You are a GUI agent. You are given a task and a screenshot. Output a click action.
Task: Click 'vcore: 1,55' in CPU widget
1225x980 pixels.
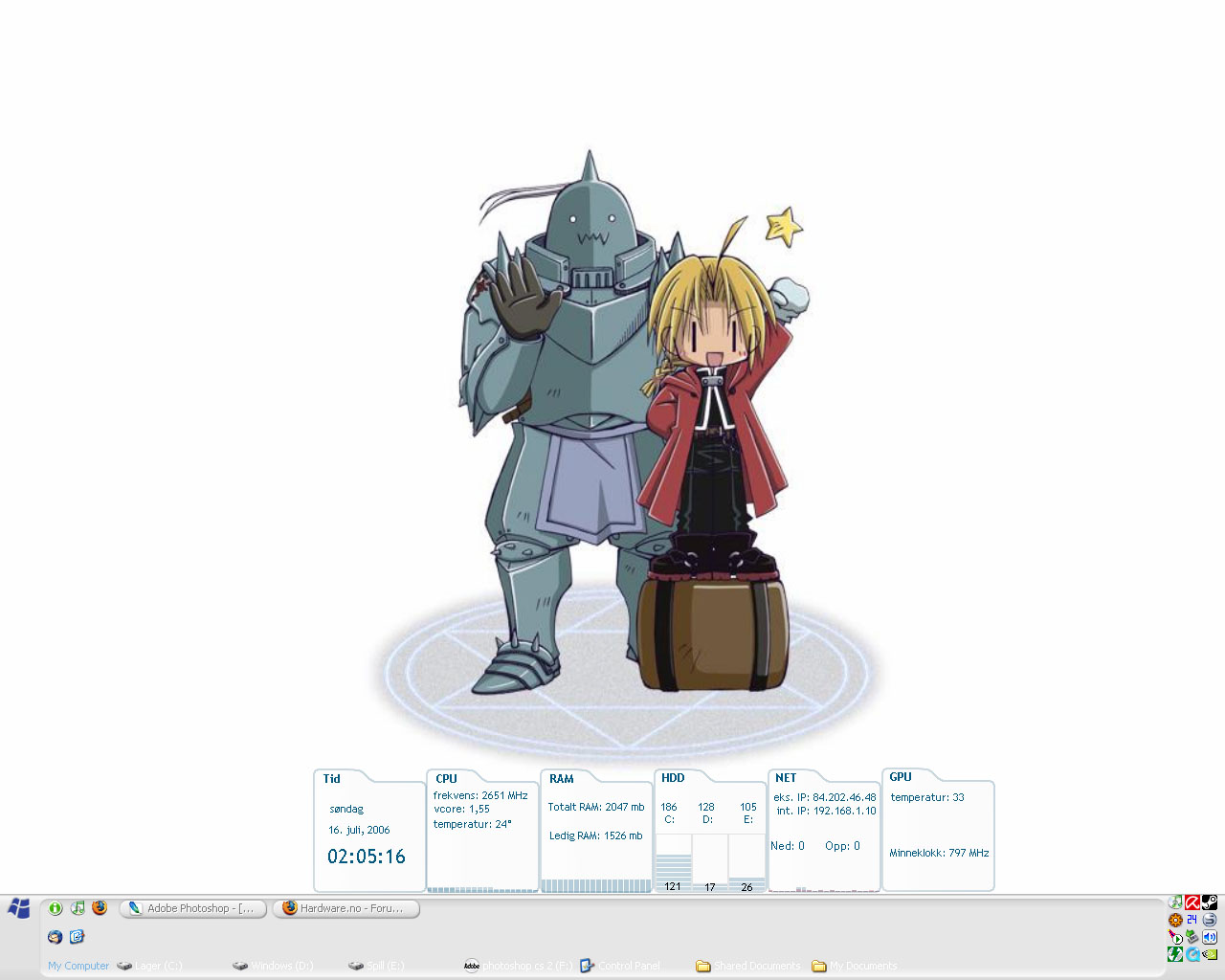point(461,809)
